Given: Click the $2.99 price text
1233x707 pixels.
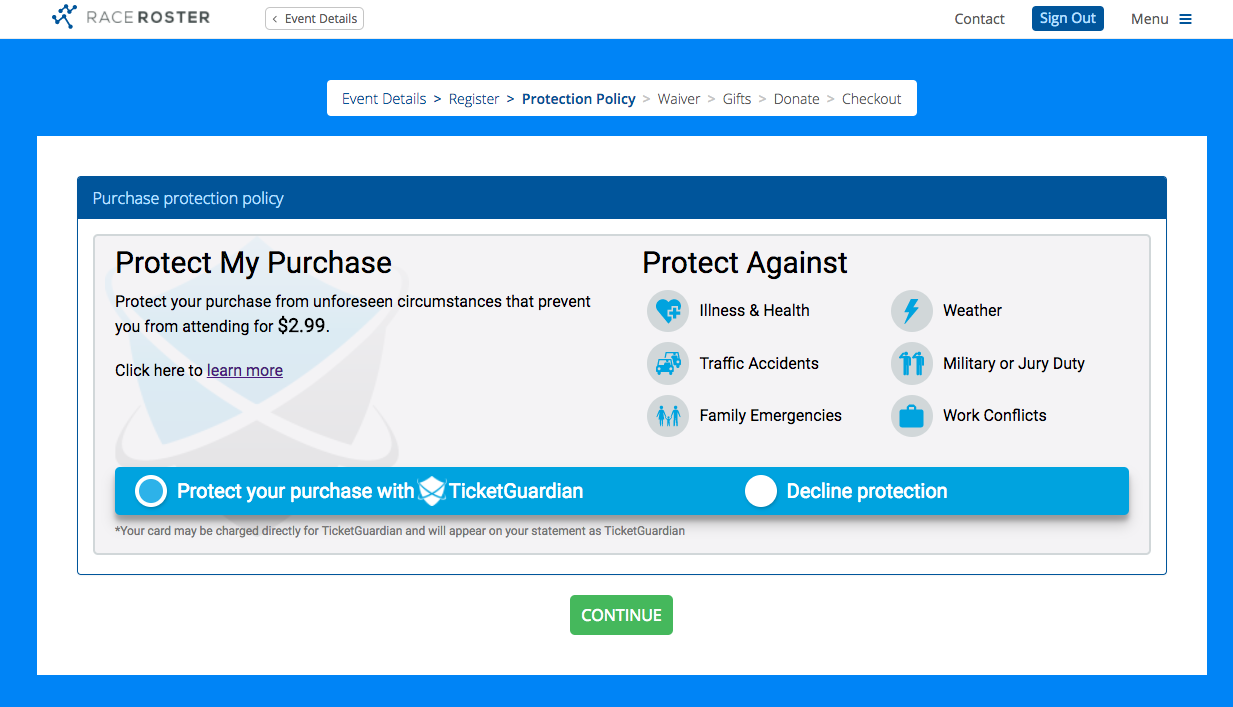Looking at the screenshot, I should (x=301, y=326).
